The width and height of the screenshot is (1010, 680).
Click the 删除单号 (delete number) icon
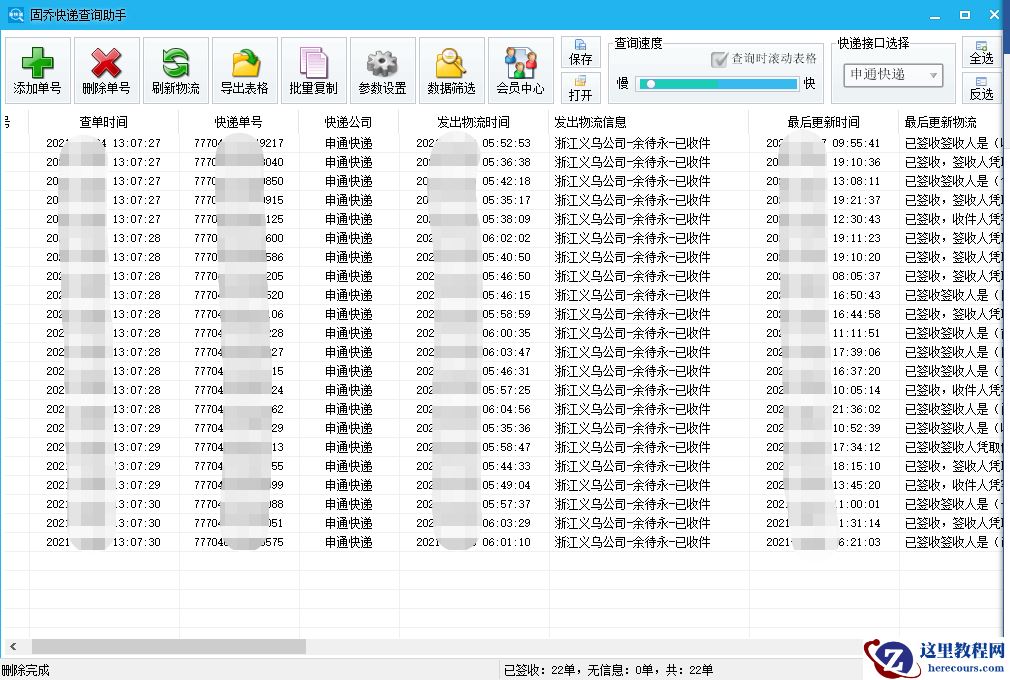point(105,69)
